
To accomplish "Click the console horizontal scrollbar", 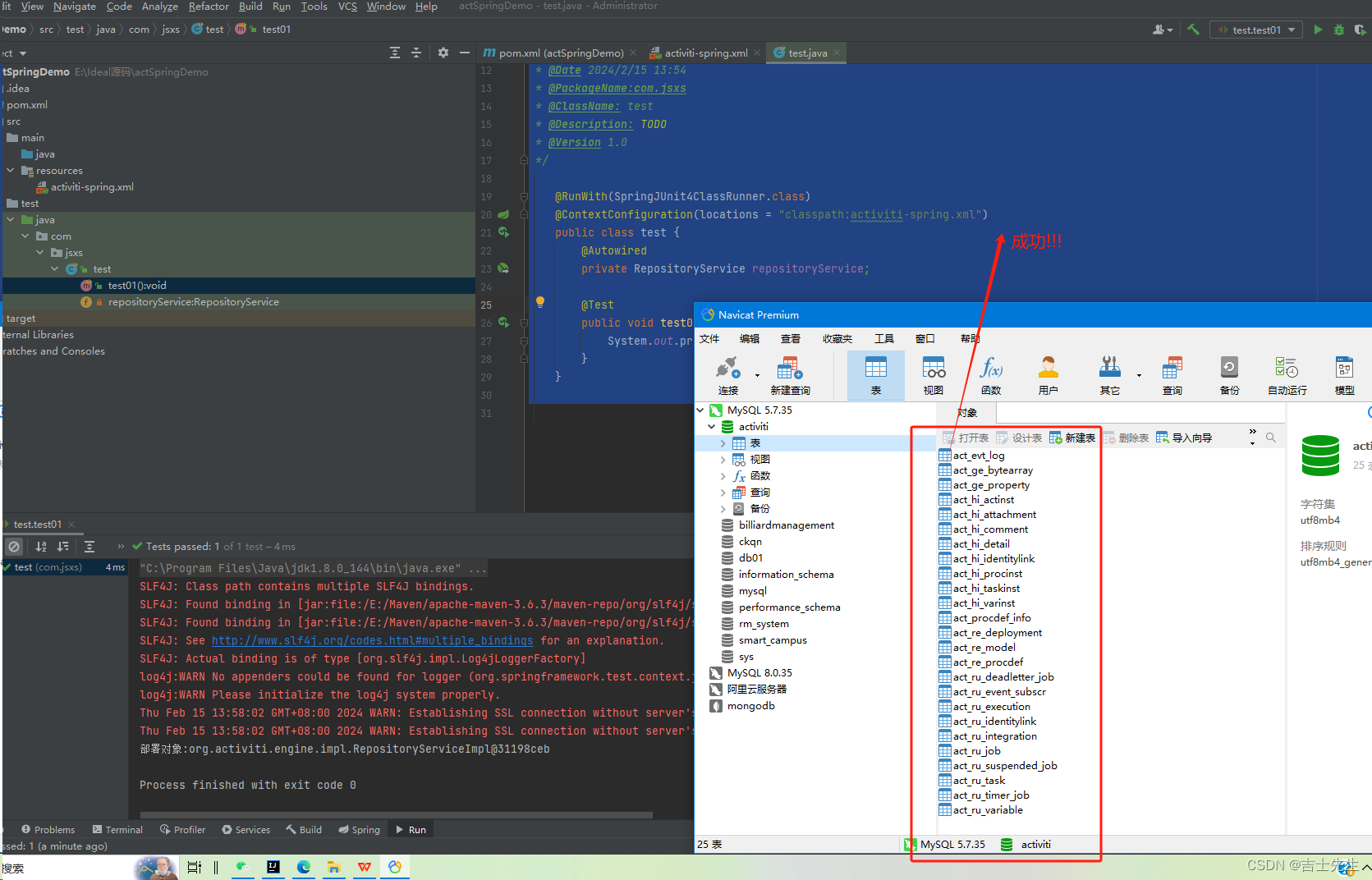I will [x=397, y=815].
